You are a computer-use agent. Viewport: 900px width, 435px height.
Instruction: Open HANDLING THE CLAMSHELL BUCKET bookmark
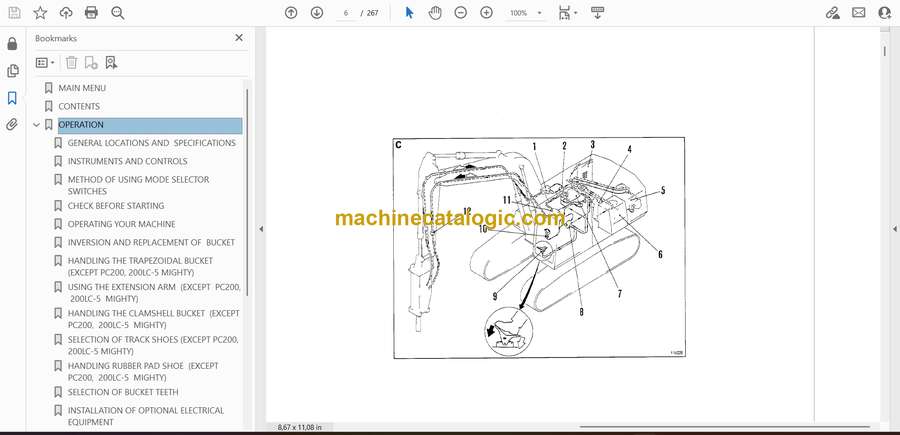[153, 319]
